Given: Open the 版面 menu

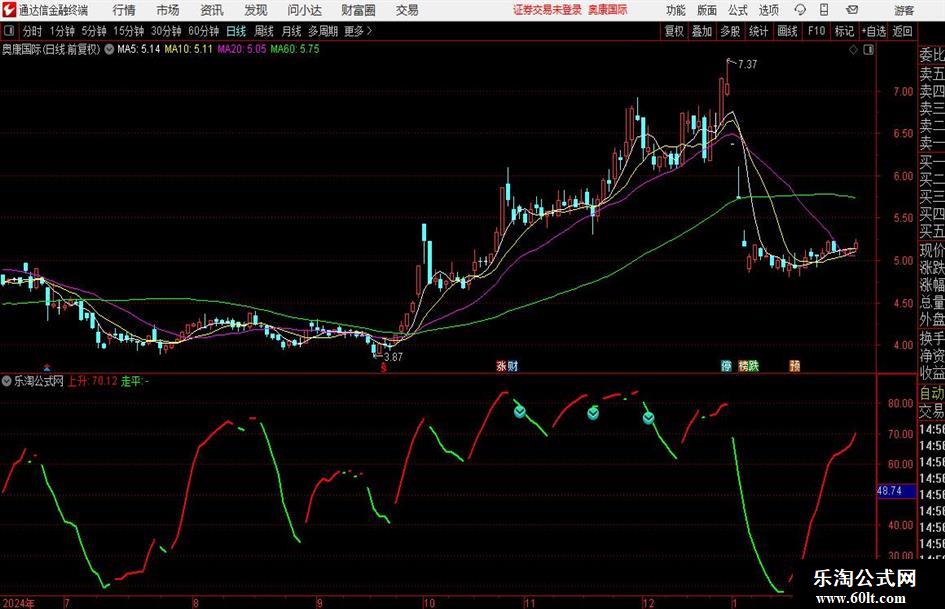Looking at the screenshot, I should coord(707,10).
